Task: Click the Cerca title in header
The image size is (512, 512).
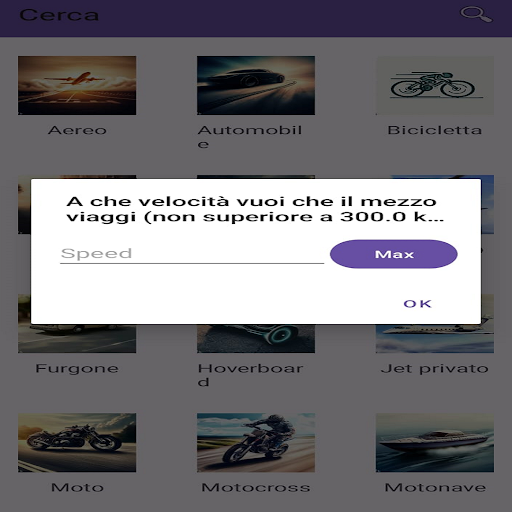Action: (59, 15)
